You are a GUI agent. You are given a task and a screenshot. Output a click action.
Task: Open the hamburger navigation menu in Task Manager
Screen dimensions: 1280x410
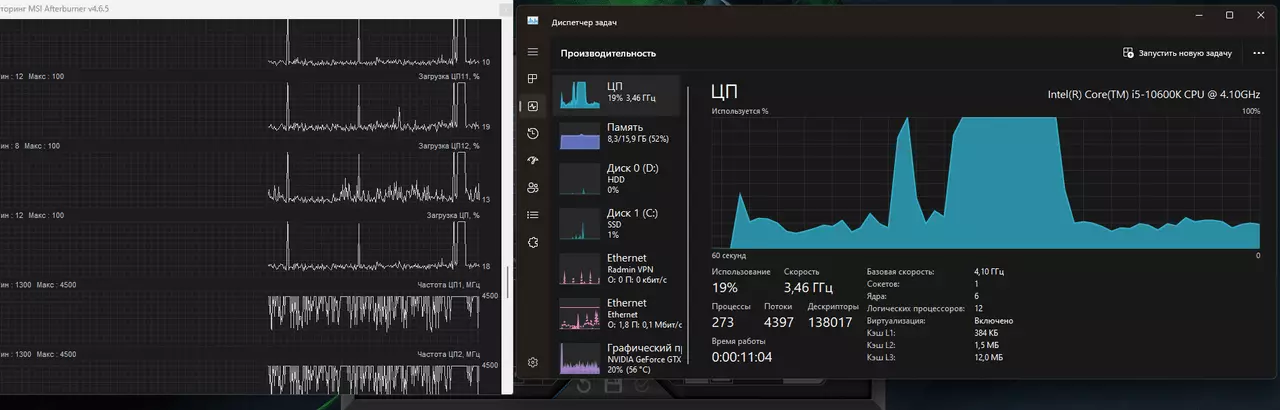[x=533, y=52]
